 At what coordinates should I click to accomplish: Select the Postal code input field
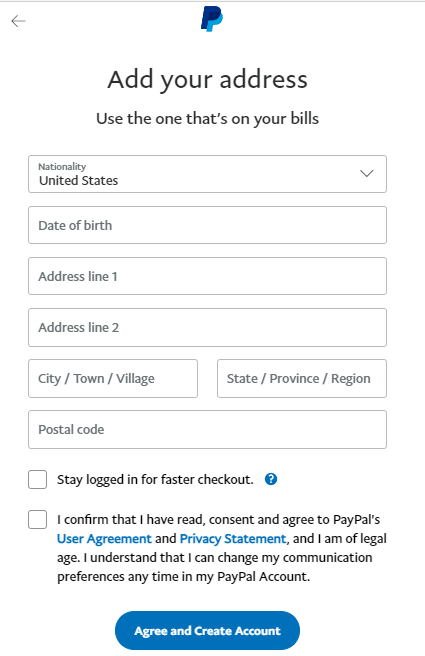[x=207, y=430]
